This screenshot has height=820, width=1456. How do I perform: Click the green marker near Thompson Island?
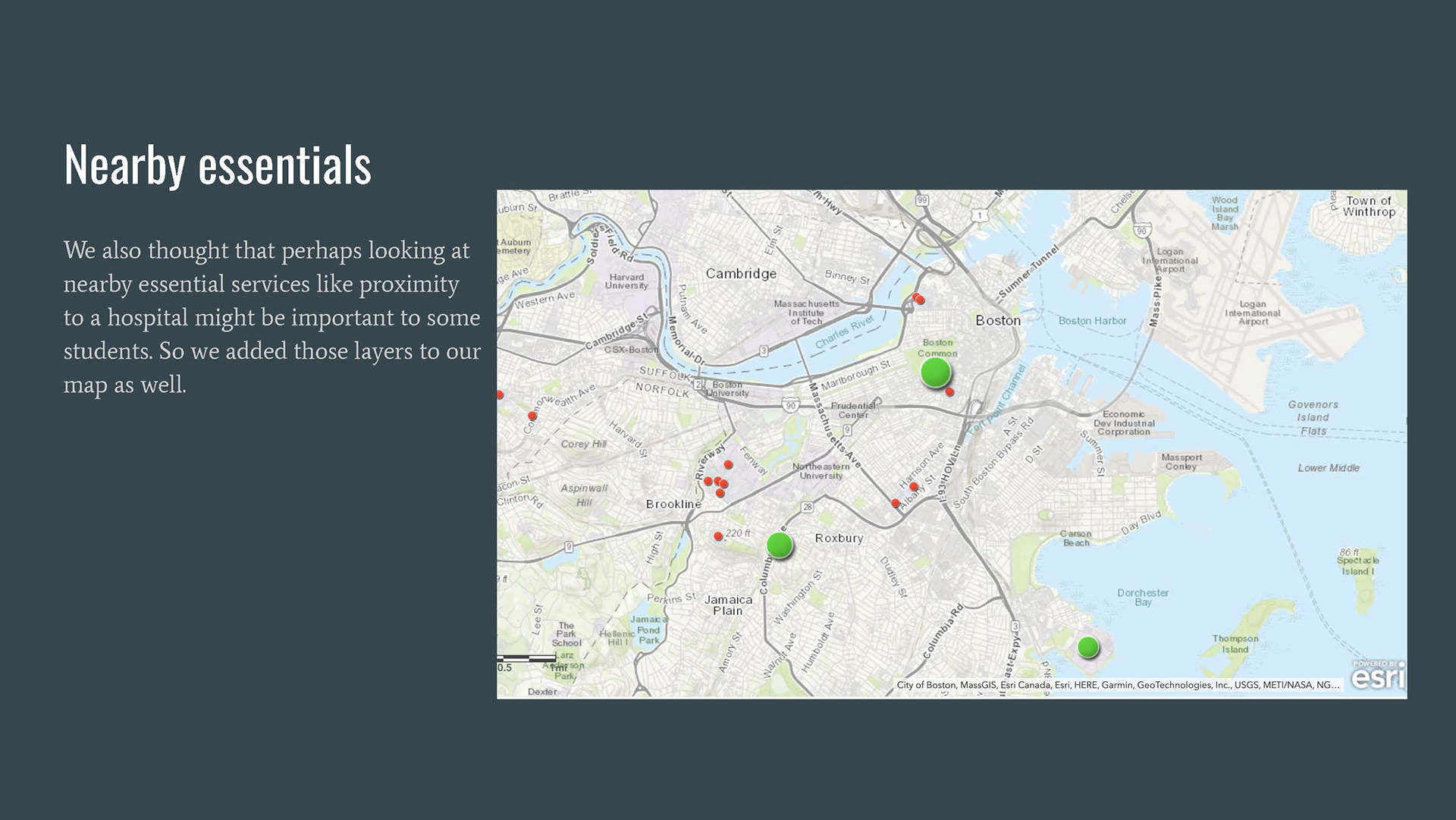(1088, 647)
